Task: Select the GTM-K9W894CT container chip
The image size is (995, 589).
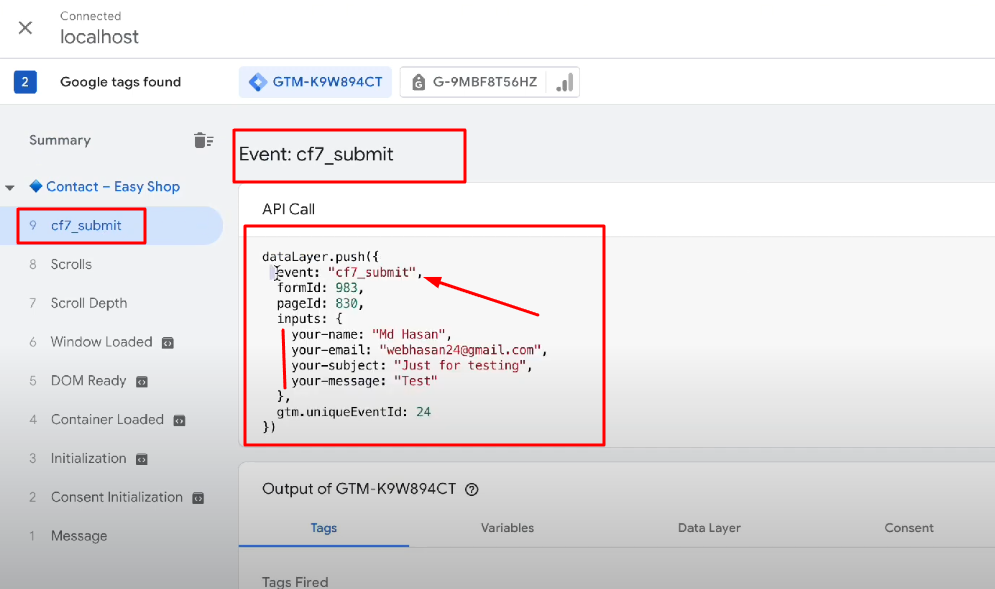Action: point(315,82)
